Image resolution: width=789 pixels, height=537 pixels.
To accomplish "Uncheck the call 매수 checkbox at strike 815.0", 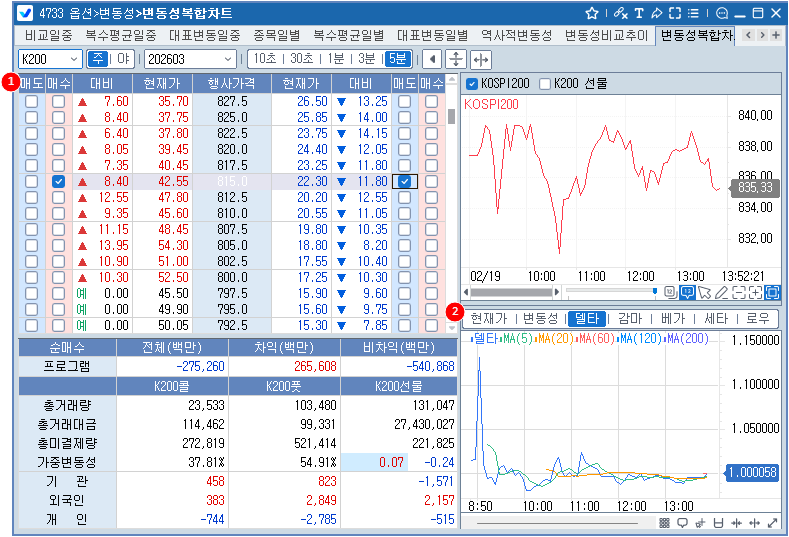I will 59,182.
